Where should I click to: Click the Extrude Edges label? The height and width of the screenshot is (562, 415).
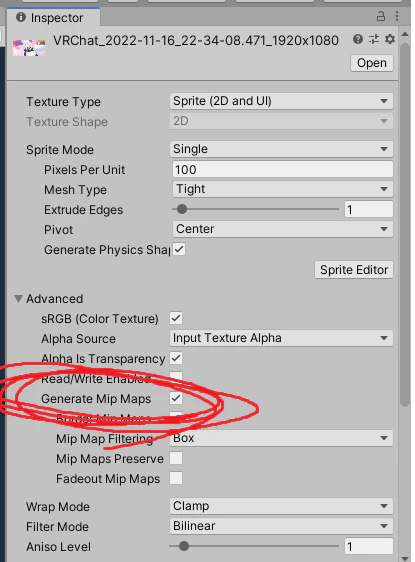tap(84, 210)
